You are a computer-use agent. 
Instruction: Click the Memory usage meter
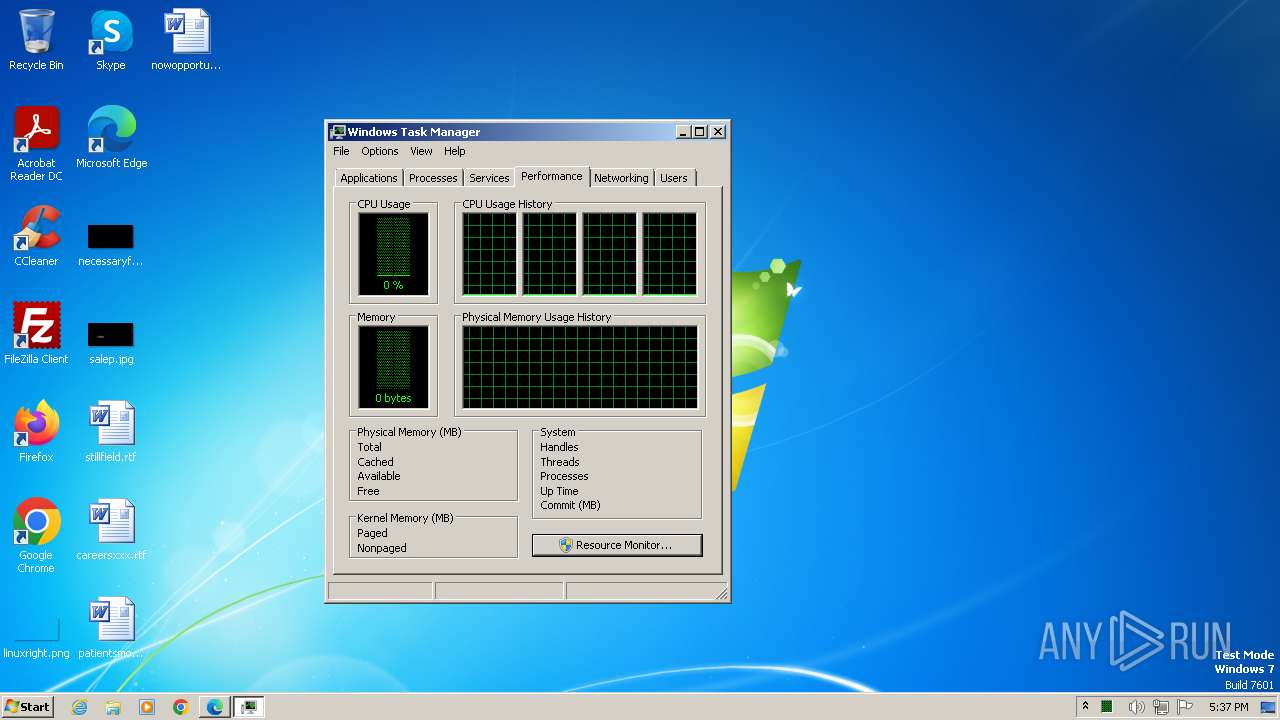pyautogui.click(x=393, y=367)
